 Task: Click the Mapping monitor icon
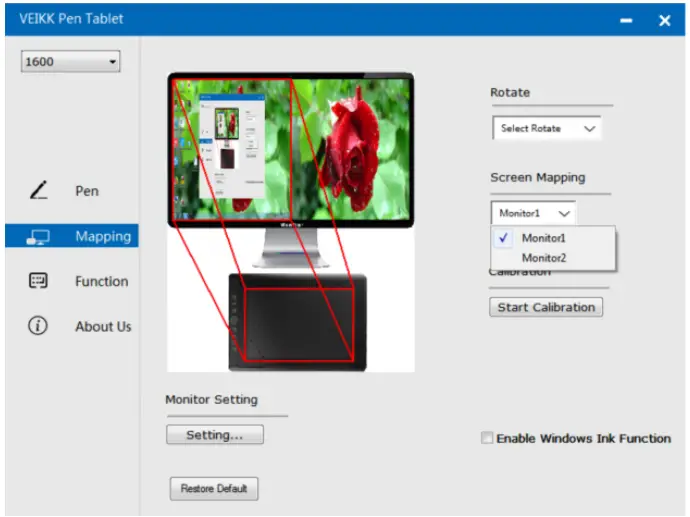38,237
